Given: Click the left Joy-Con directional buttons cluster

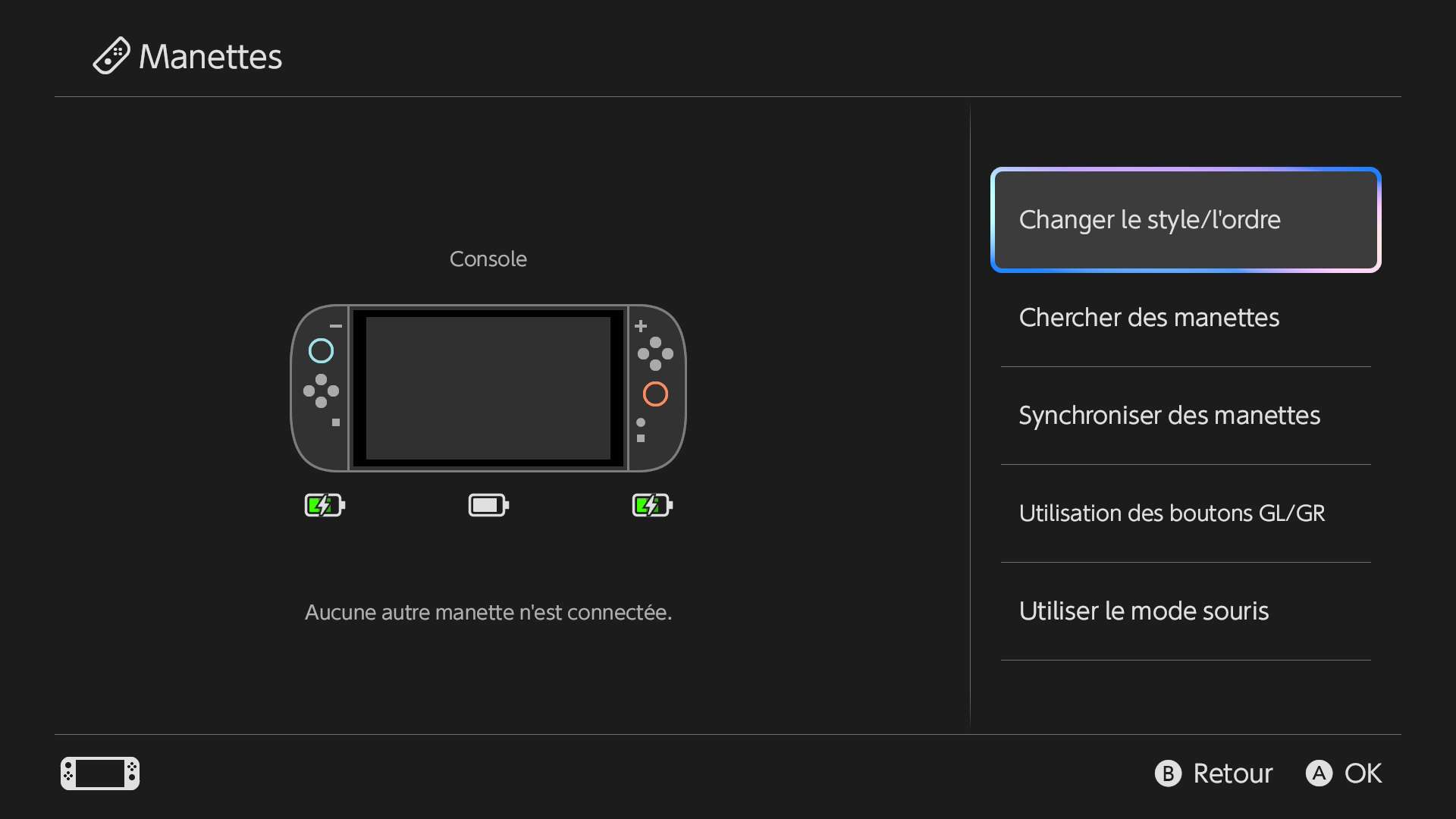Looking at the screenshot, I should click(x=321, y=391).
